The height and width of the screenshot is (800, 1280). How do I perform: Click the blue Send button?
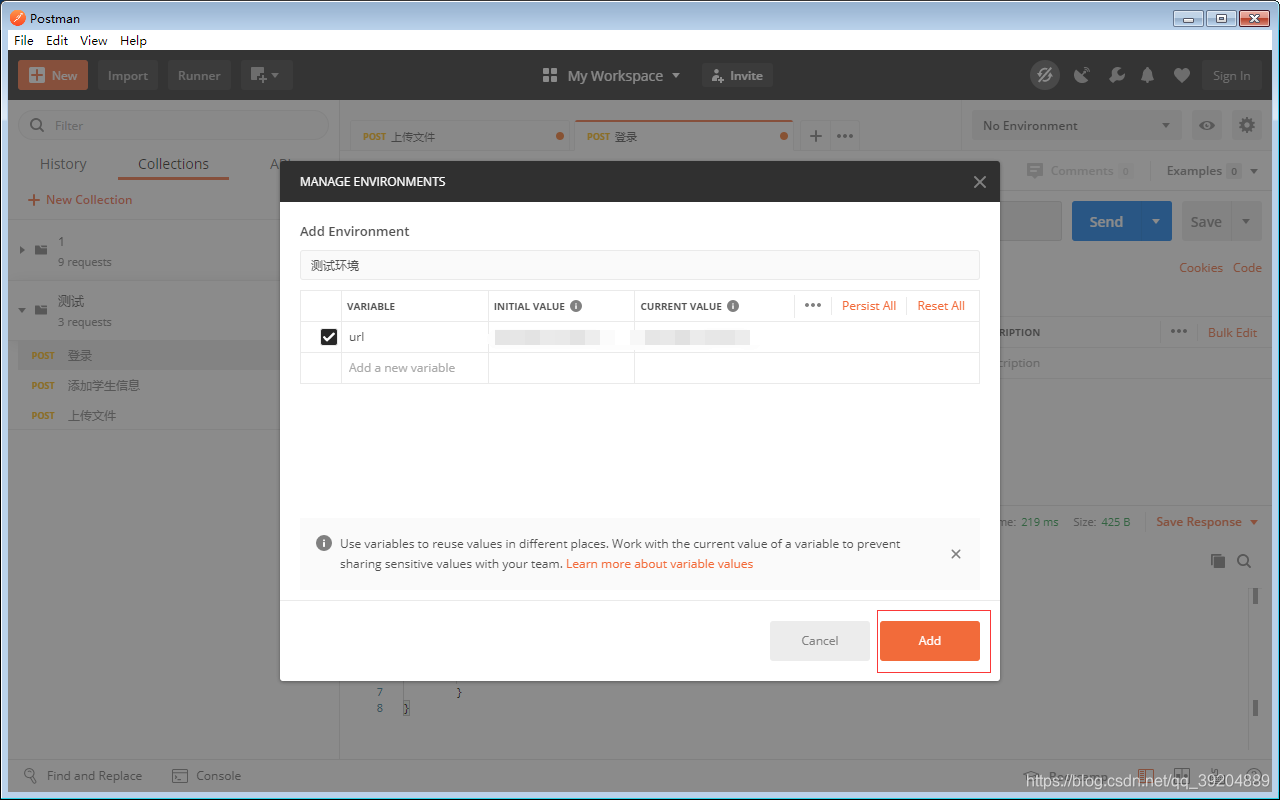(1106, 222)
